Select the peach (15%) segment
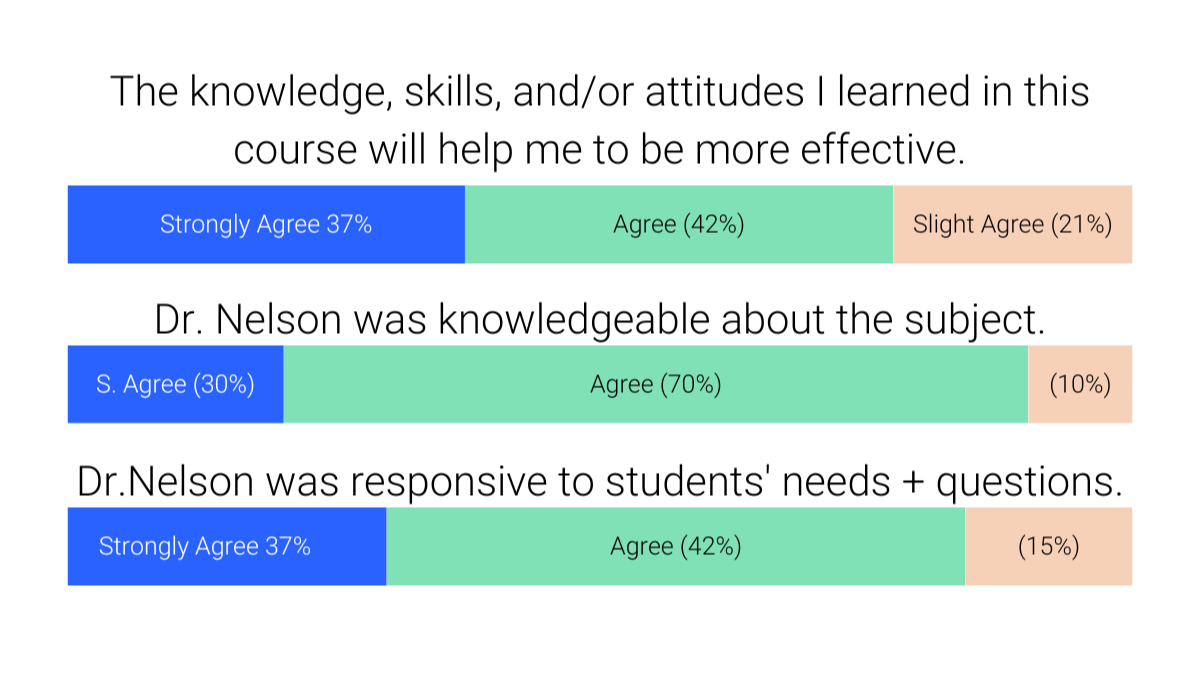The width and height of the screenshot is (1200, 675). pyautogui.click(x=1048, y=546)
